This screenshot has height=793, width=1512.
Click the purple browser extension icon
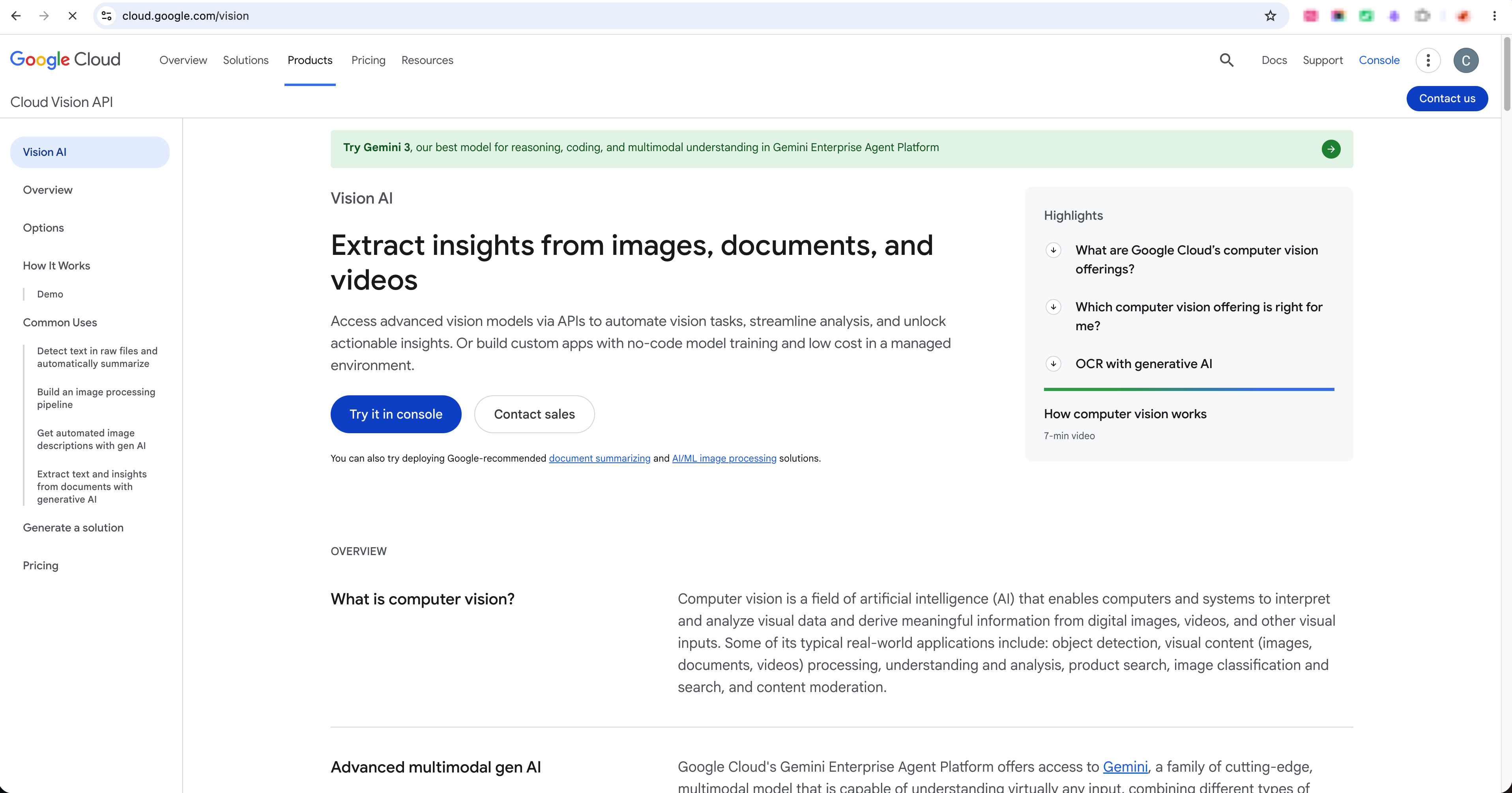tap(1394, 16)
